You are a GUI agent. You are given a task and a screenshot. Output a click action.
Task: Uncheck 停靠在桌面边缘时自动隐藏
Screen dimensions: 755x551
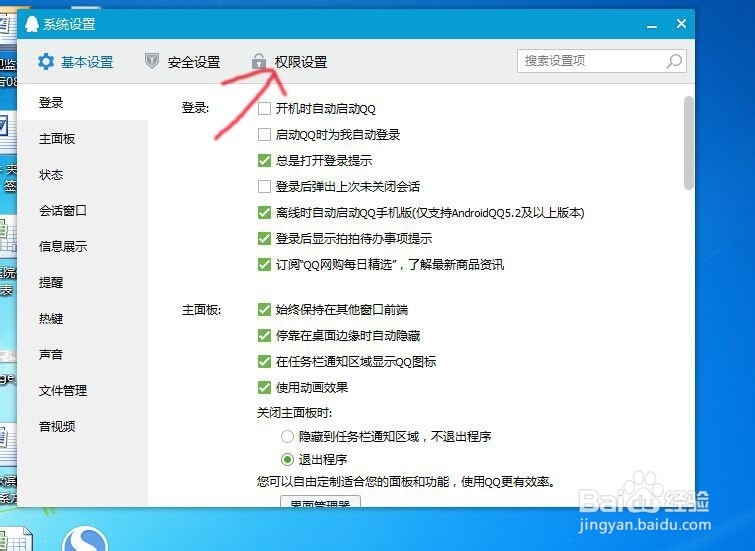click(x=264, y=335)
